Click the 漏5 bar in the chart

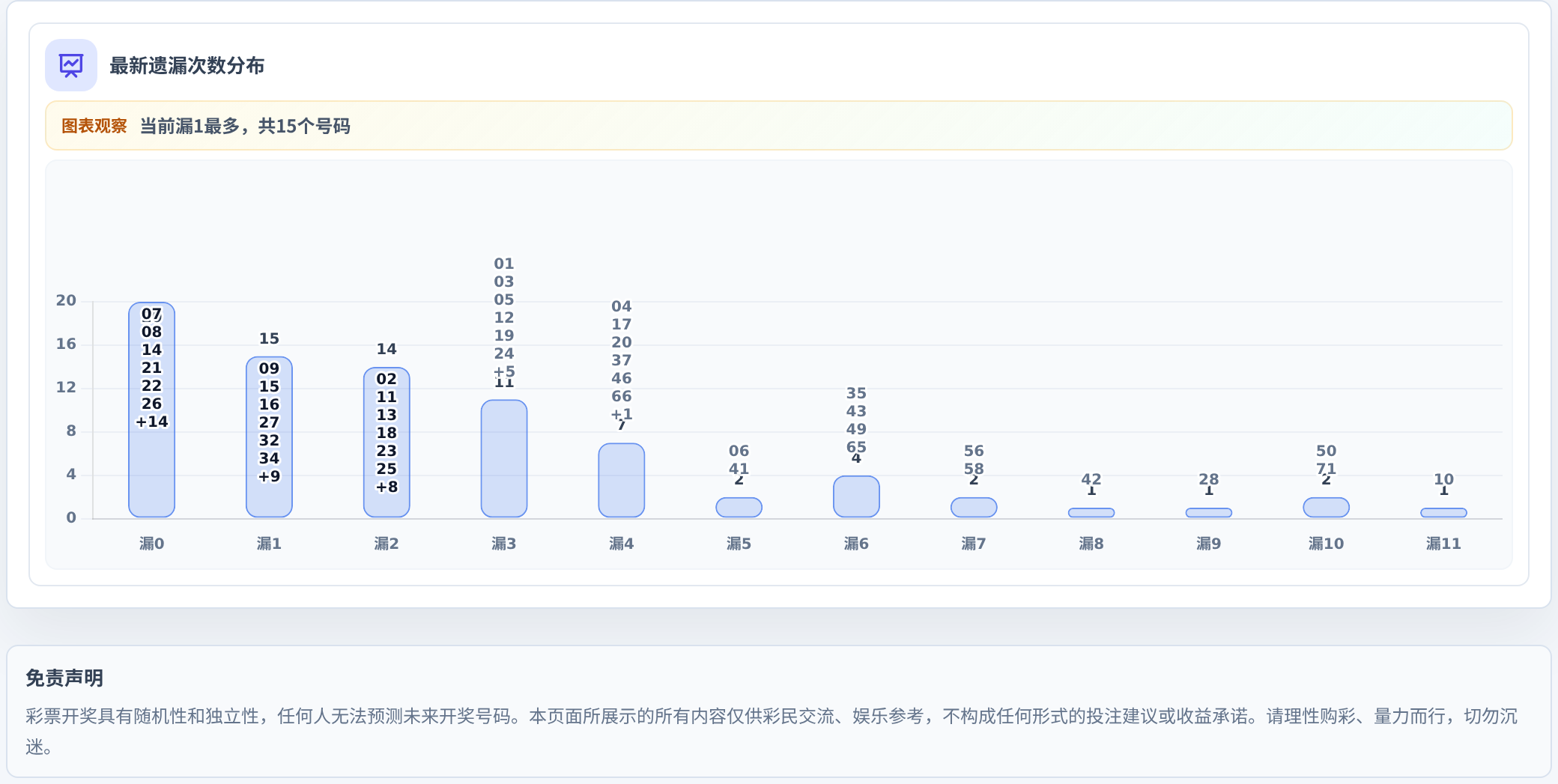coord(739,507)
